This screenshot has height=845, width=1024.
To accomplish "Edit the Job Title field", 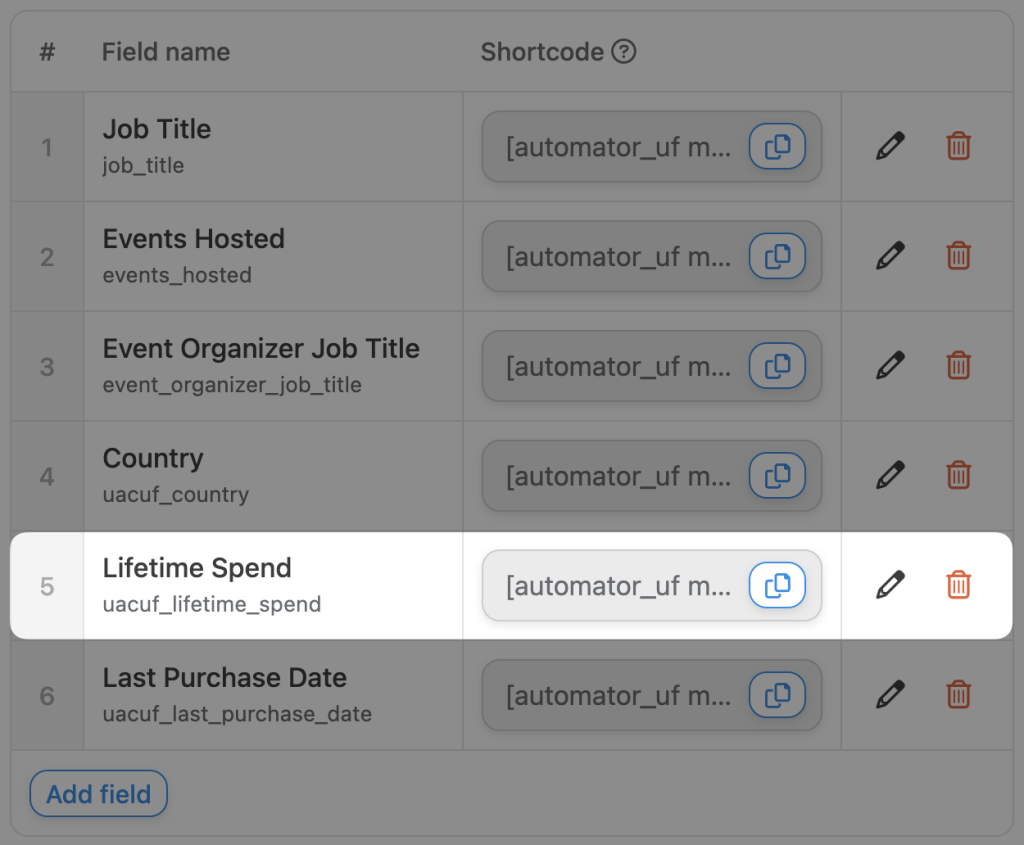I will point(890,146).
